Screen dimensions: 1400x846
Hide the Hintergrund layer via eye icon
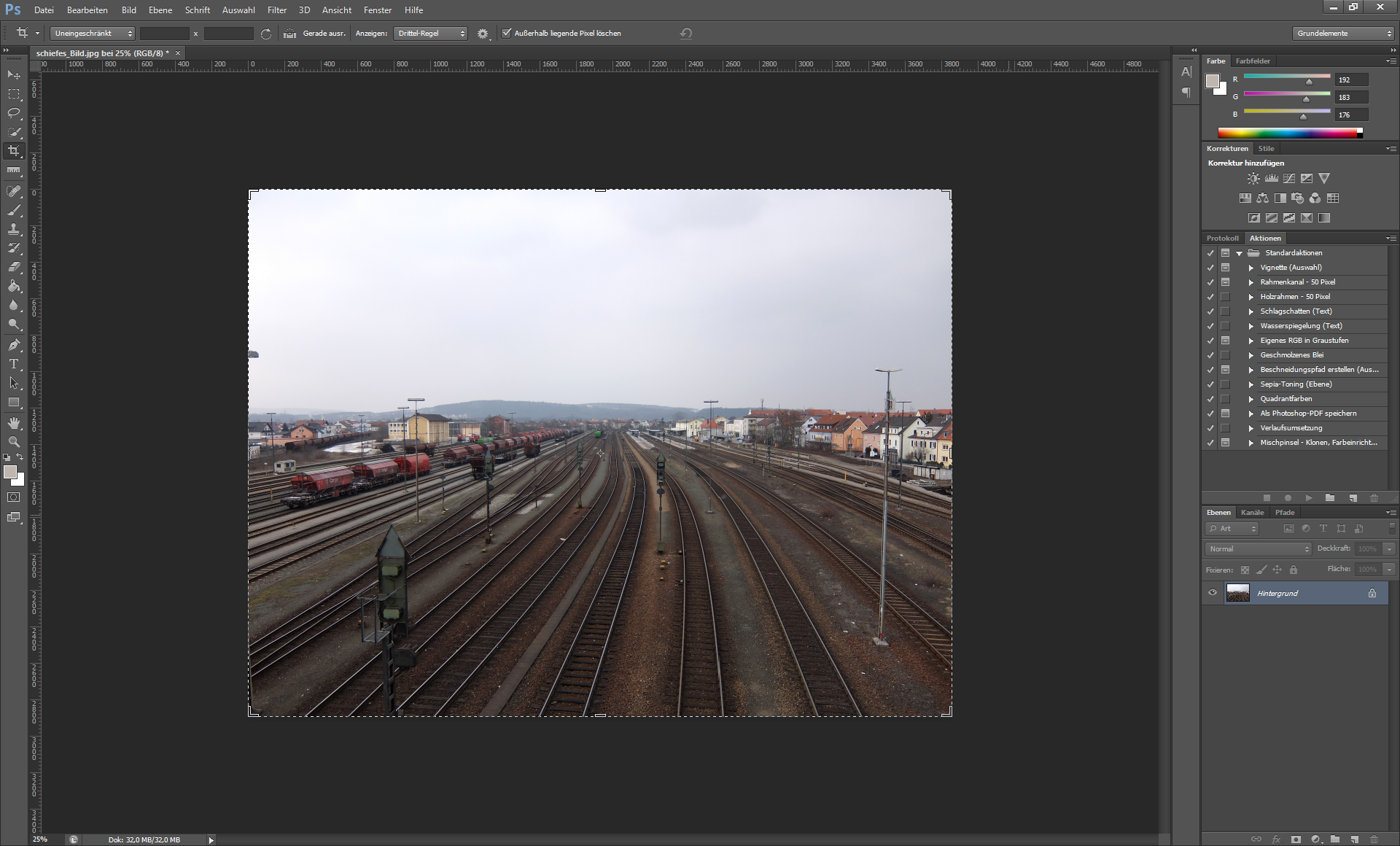[x=1213, y=593]
